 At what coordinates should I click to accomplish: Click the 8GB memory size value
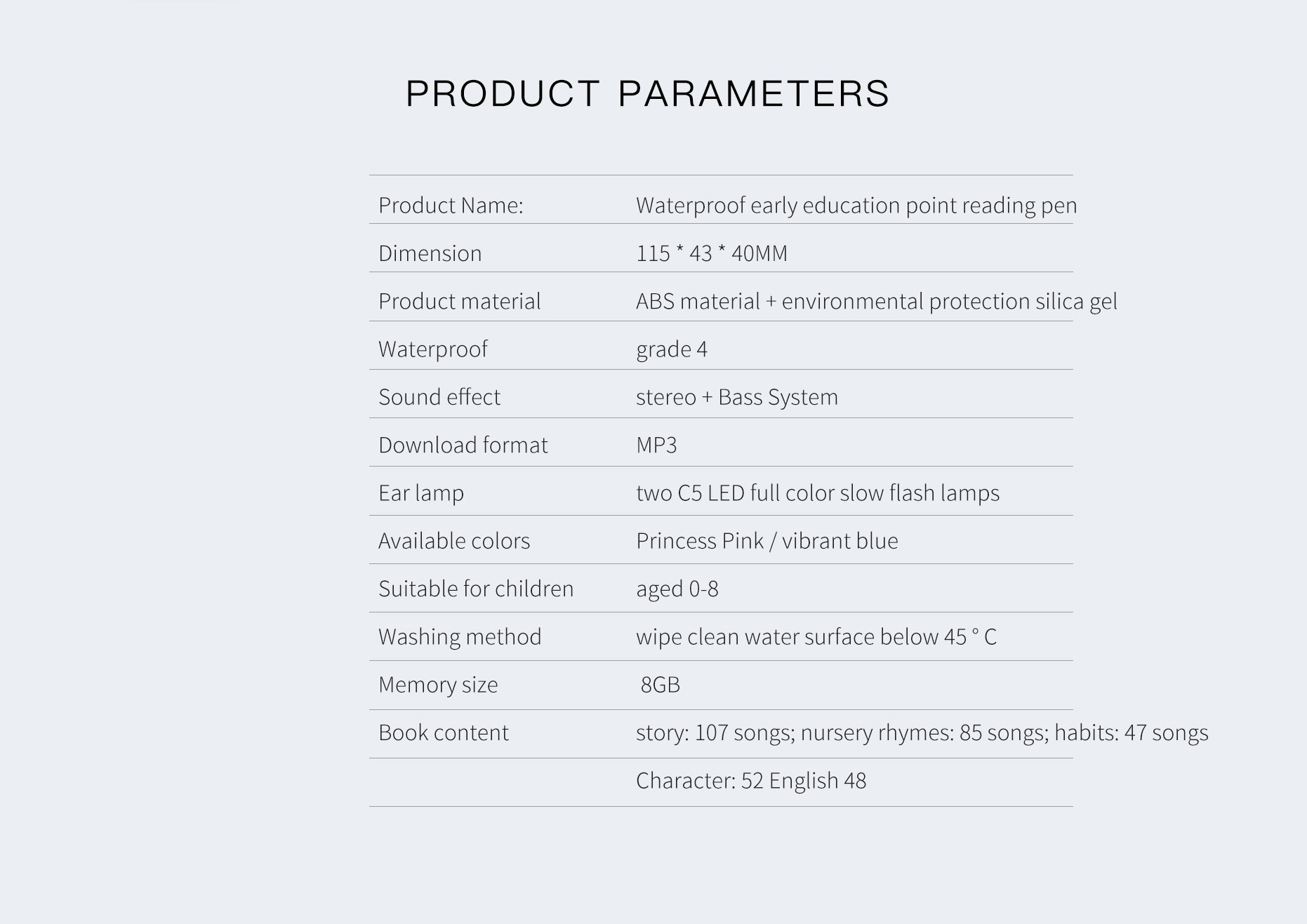660,685
